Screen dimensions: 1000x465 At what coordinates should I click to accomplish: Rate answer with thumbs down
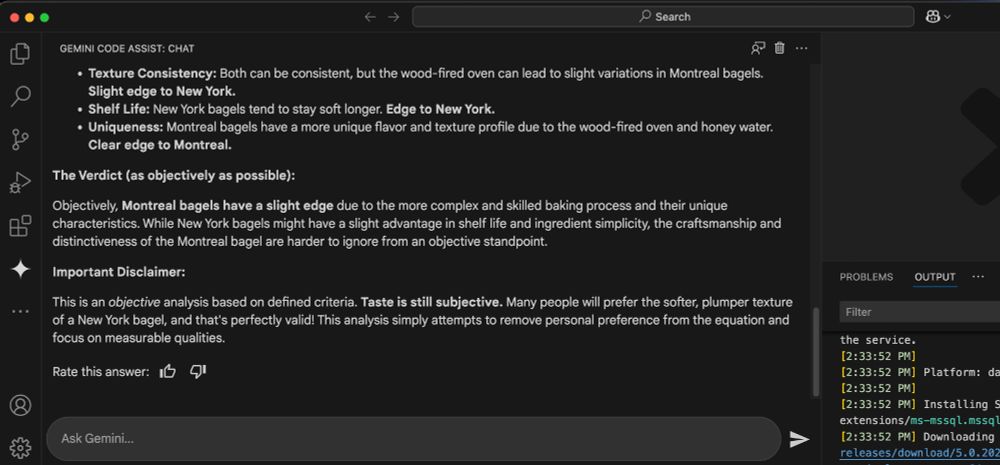coord(198,371)
